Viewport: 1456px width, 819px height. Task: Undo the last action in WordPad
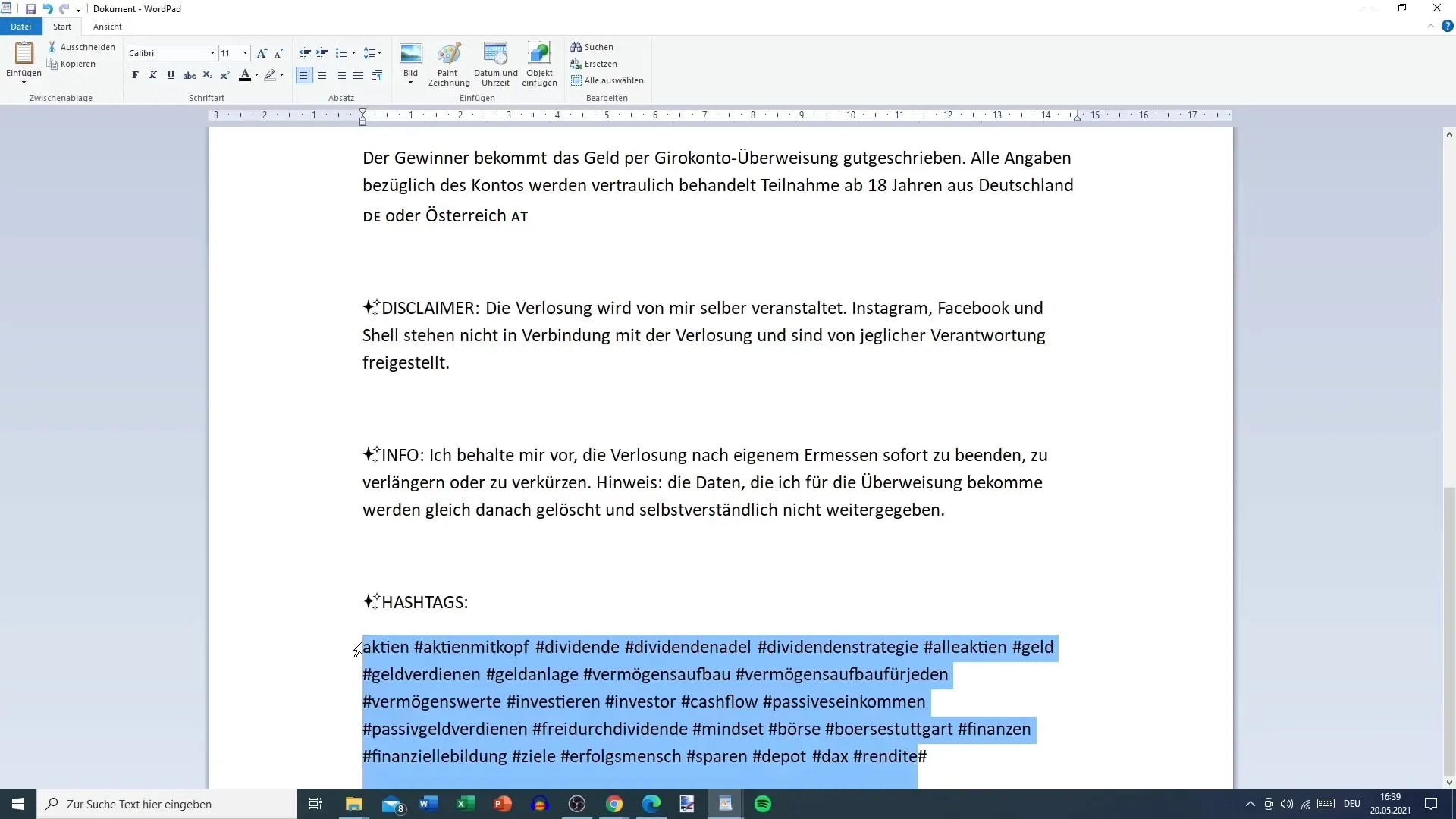(48, 9)
